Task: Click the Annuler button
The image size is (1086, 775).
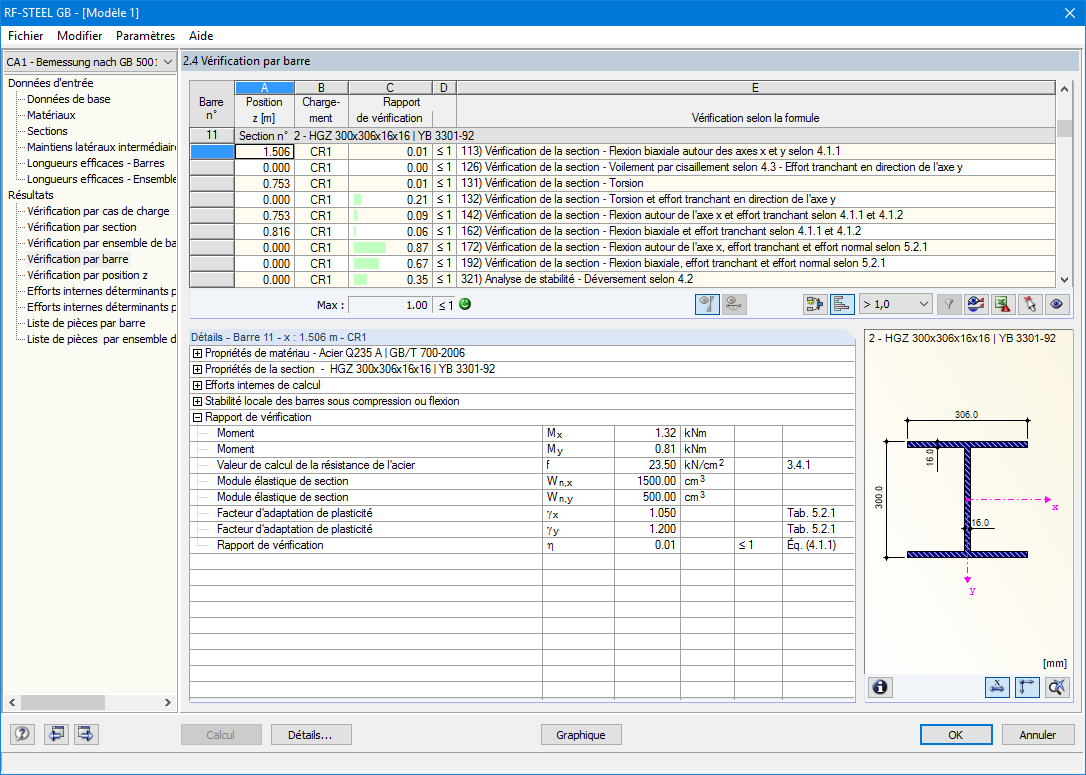Action: coord(1038,735)
